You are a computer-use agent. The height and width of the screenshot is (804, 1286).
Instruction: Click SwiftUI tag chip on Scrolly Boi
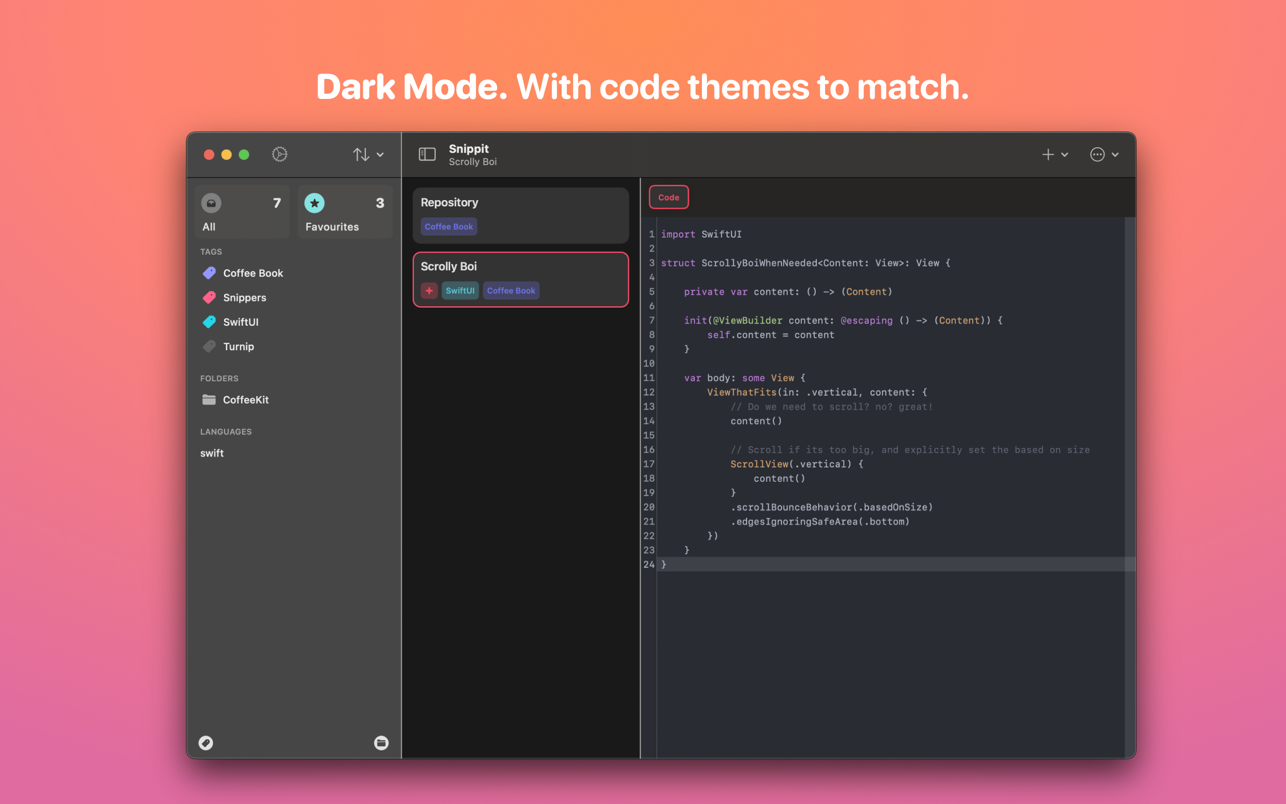460,291
